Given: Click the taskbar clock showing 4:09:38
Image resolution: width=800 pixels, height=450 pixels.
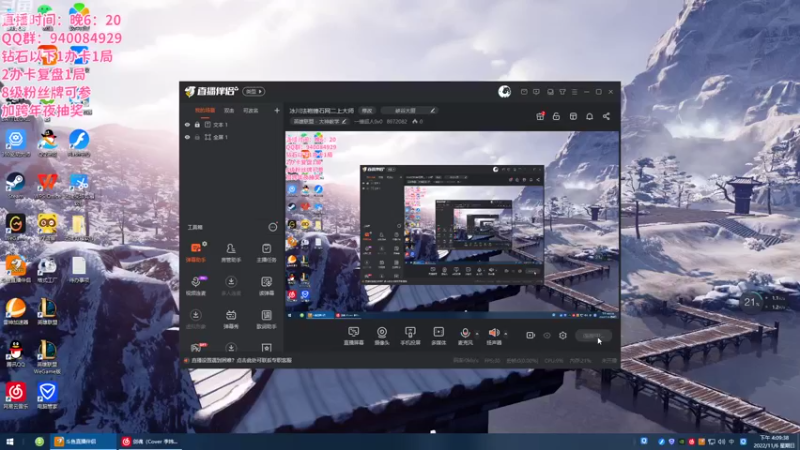Looking at the screenshot, I should [774, 442].
